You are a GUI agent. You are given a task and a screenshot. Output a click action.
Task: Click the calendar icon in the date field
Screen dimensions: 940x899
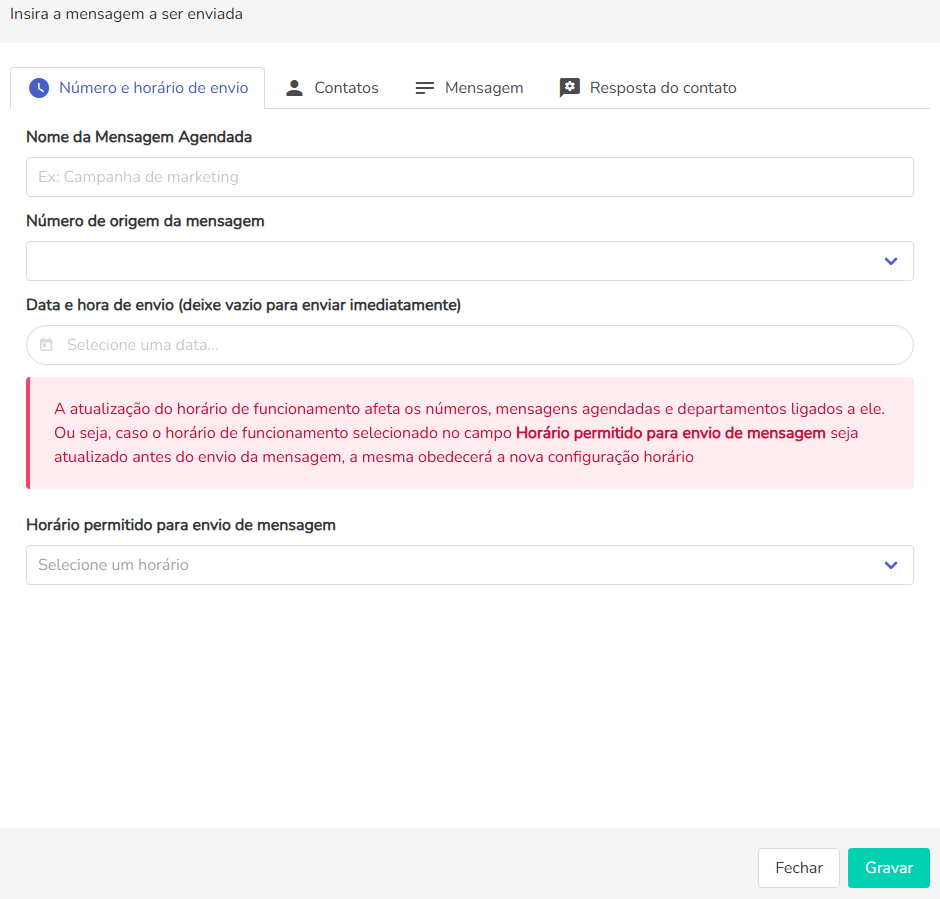pos(46,345)
